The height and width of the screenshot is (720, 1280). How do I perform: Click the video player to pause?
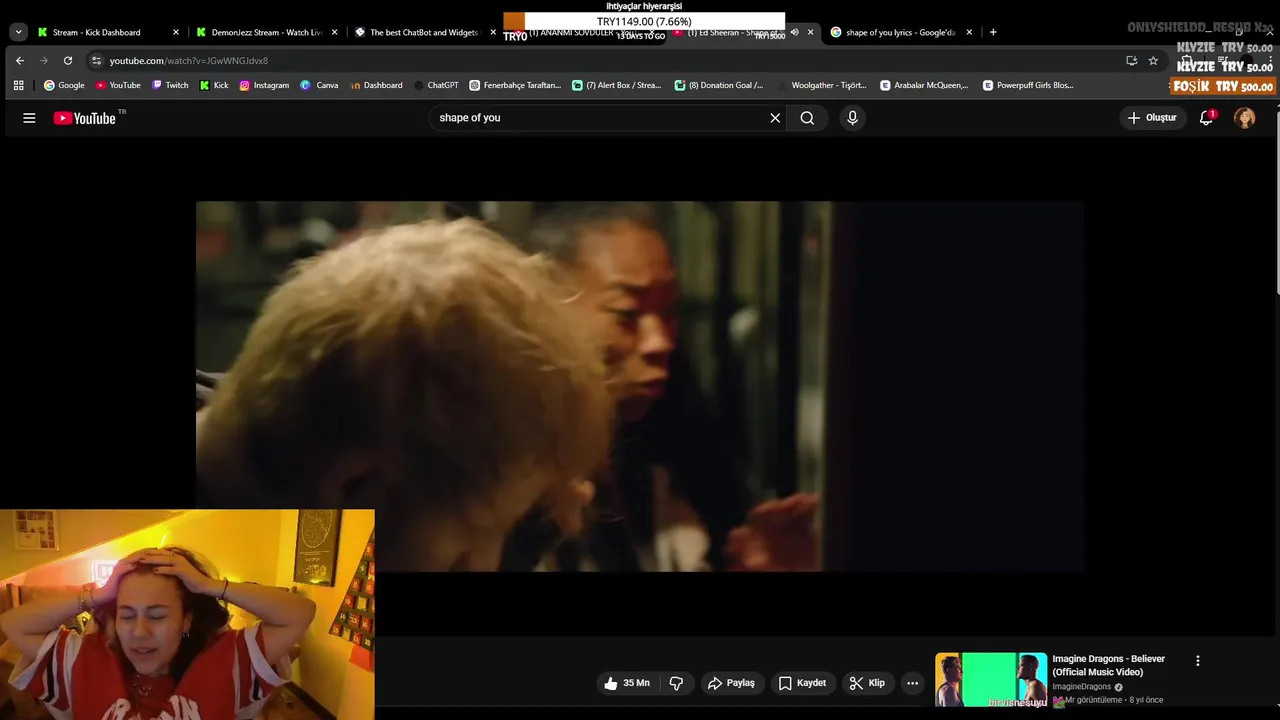[x=640, y=386]
